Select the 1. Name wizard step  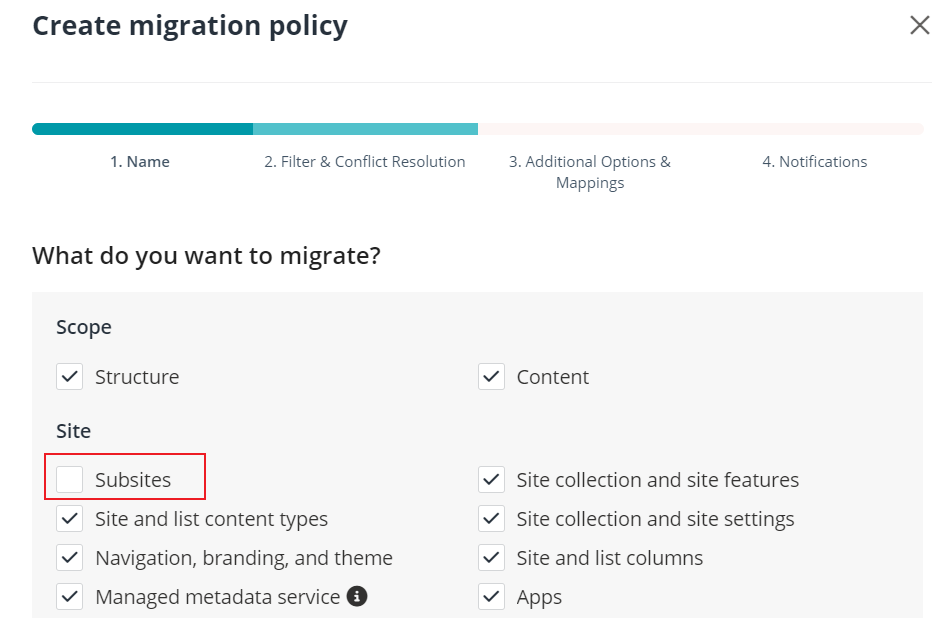click(x=140, y=161)
